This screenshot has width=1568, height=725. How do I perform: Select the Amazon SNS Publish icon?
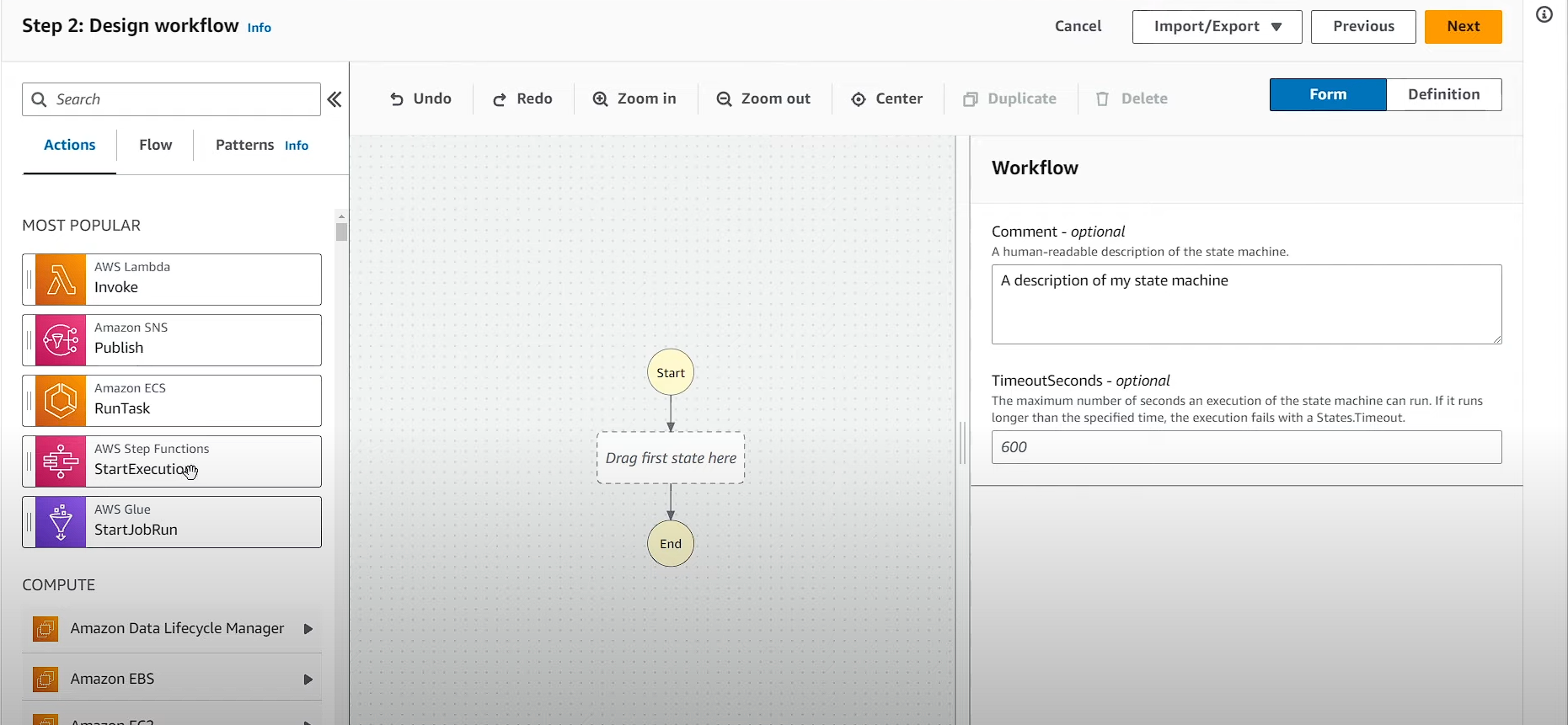point(61,340)
